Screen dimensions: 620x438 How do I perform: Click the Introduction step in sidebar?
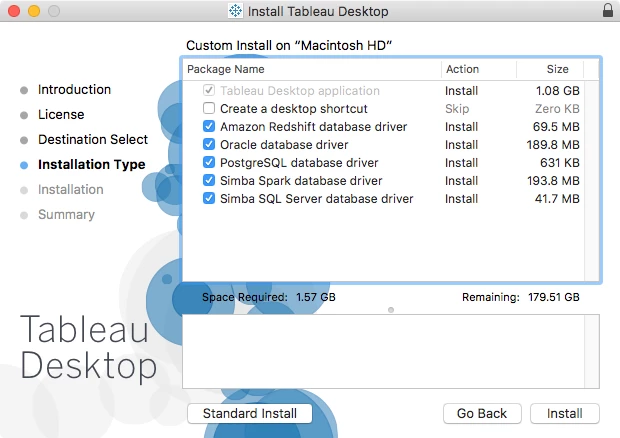[74, 89]
